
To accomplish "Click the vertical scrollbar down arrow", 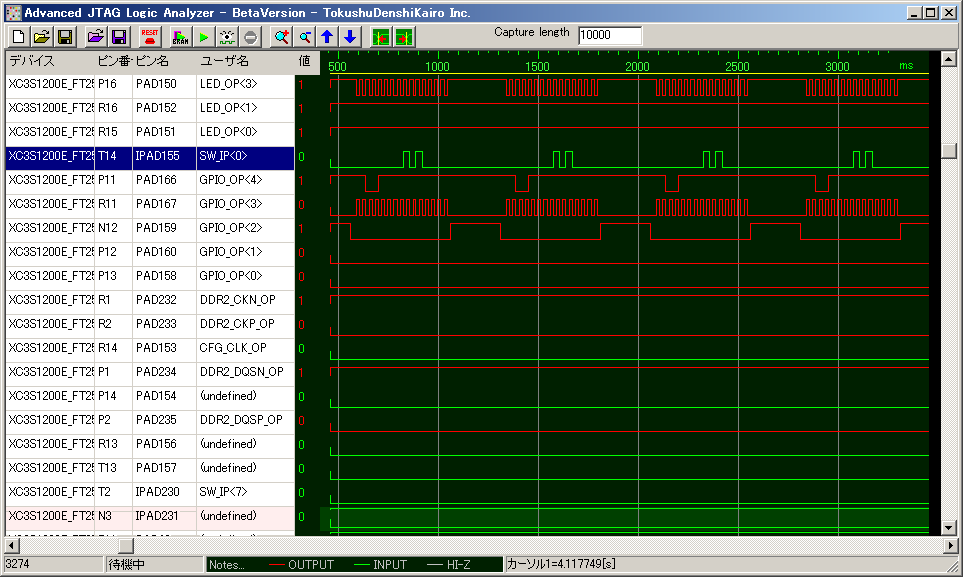I will 949,527.
